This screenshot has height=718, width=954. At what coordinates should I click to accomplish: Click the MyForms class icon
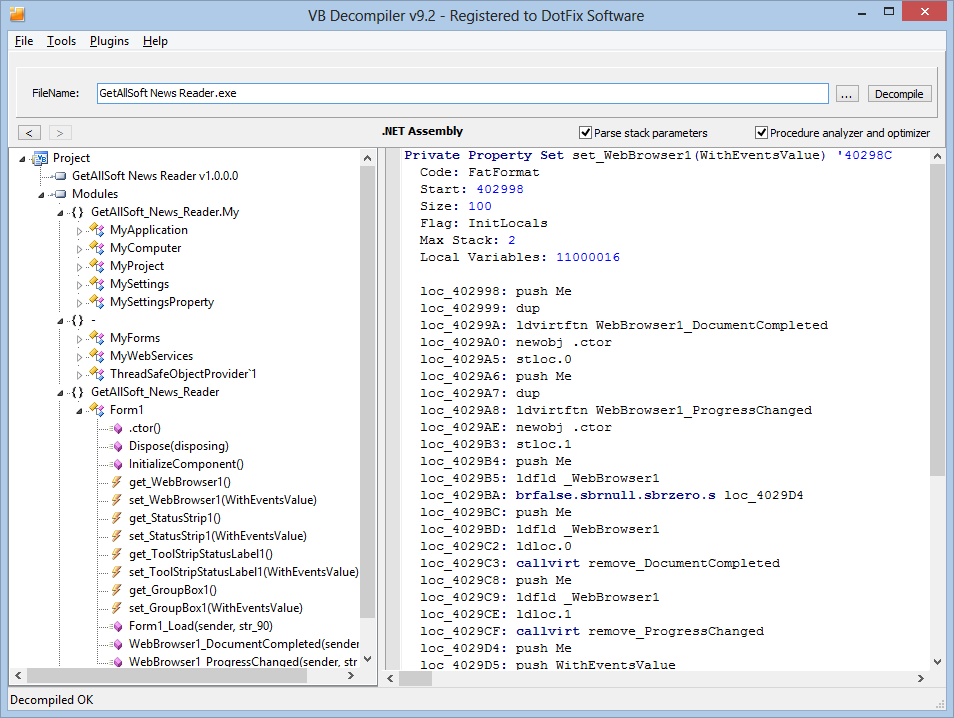[97, 338]
